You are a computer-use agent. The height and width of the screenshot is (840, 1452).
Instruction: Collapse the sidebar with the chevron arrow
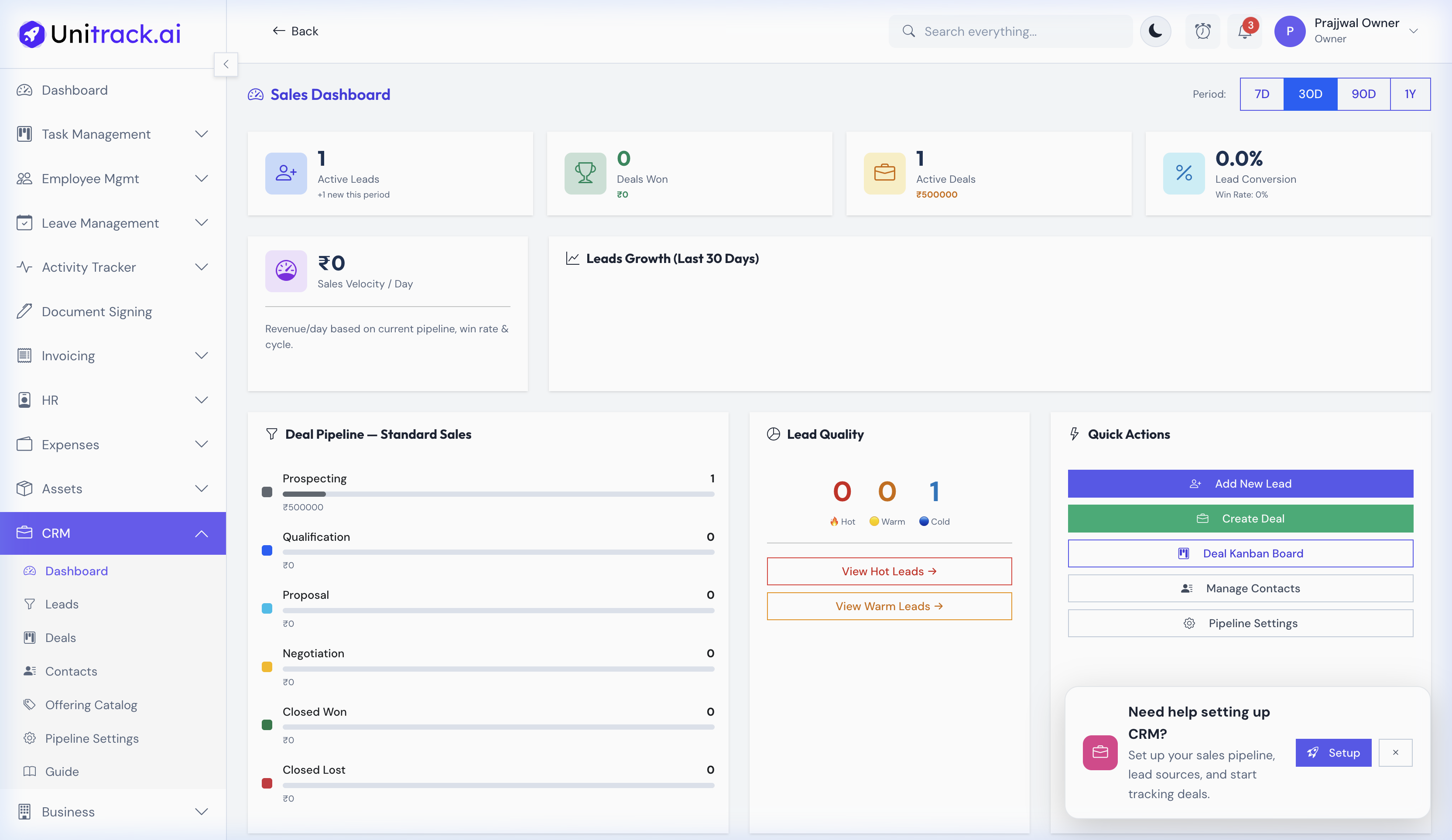coord(226,64)
